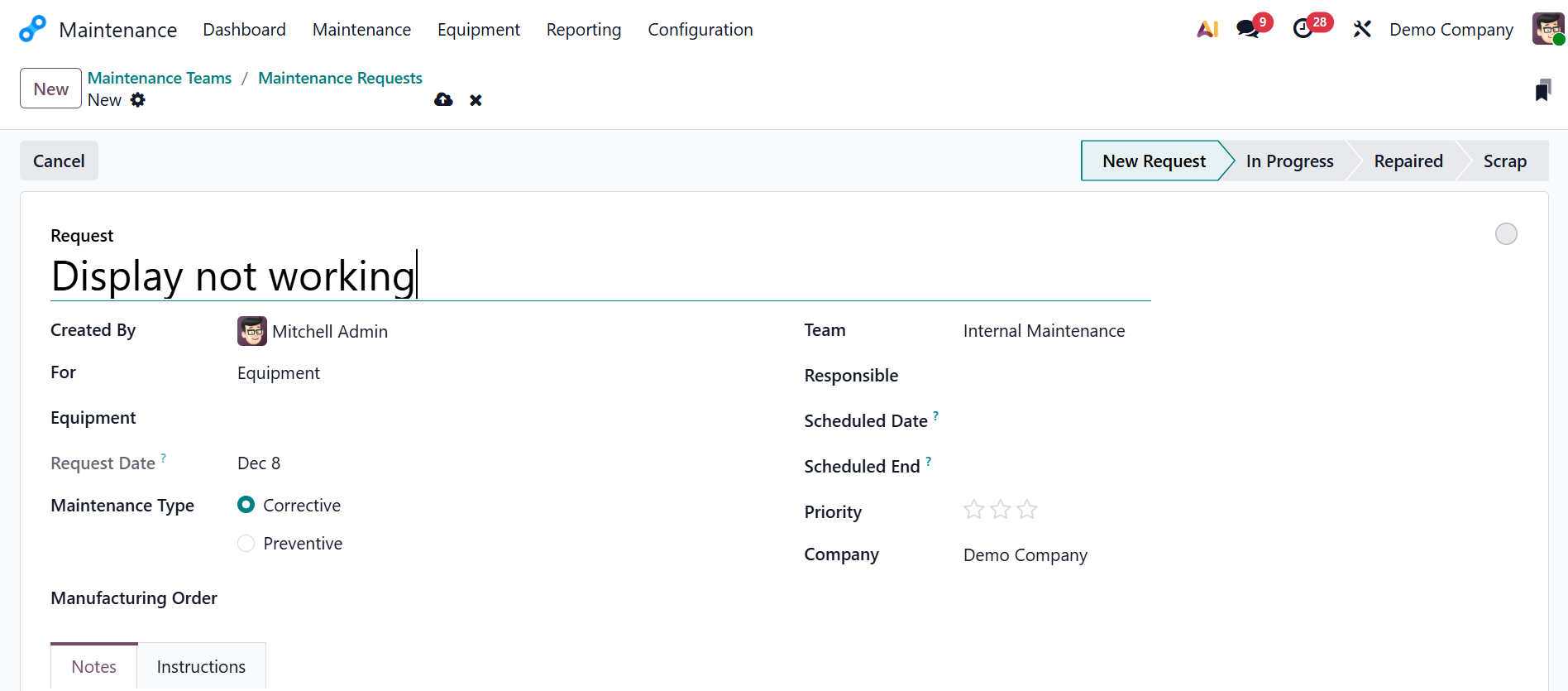Open the activities clock icon

[1303, 29]
